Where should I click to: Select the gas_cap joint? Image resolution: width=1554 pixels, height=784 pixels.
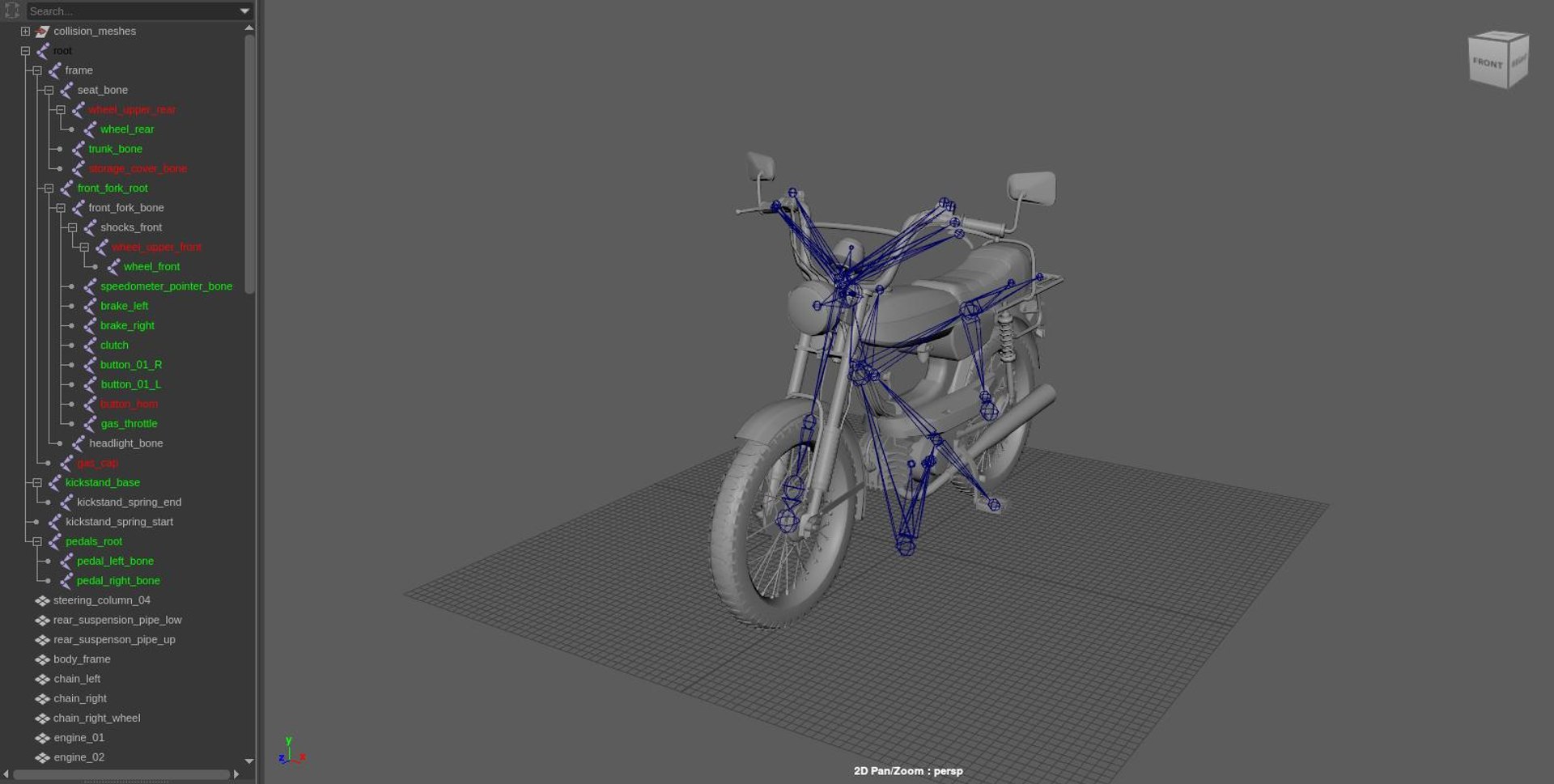tap(97, 464)
